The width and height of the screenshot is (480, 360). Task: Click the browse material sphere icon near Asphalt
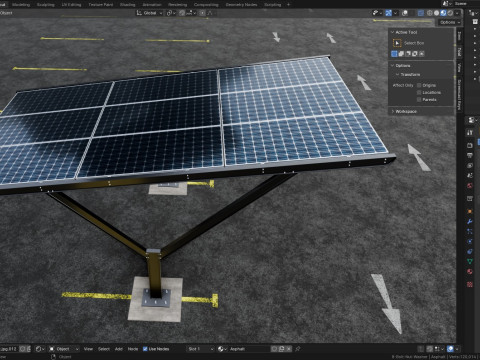click(221, 349)
